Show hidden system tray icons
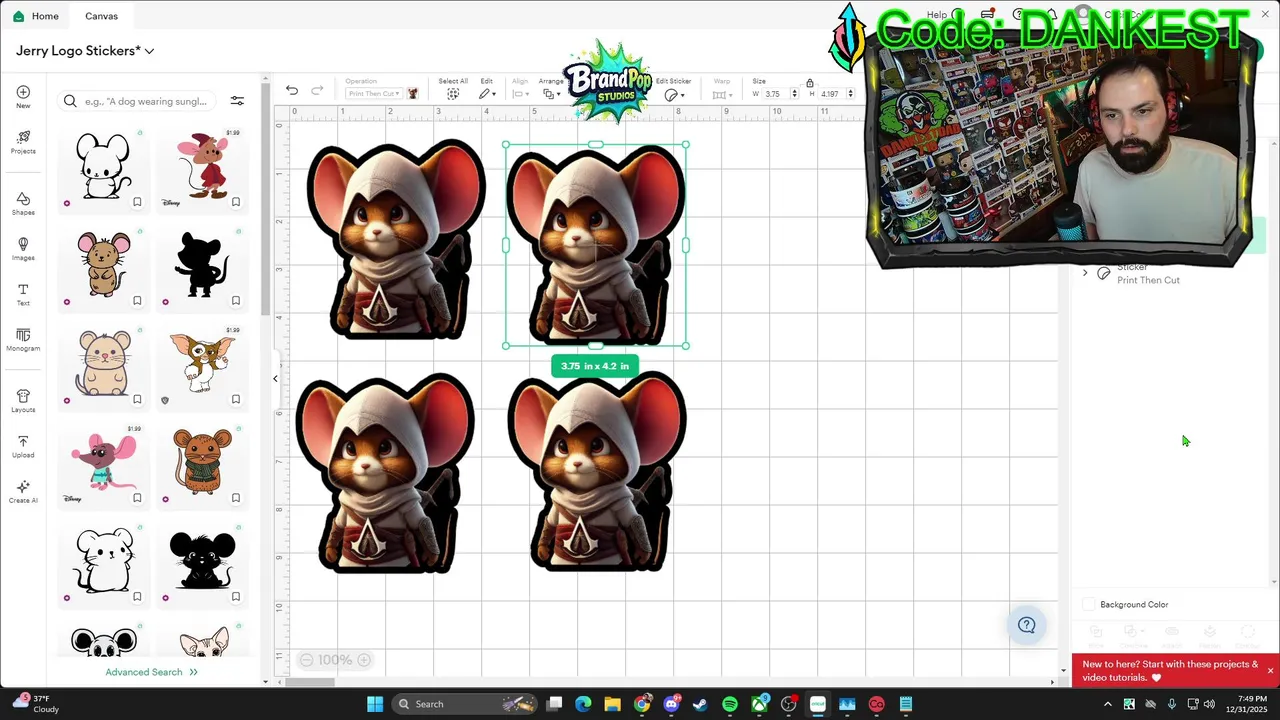The height and width of the screenshot is (720, 1280). click(x=1108, y=704)
